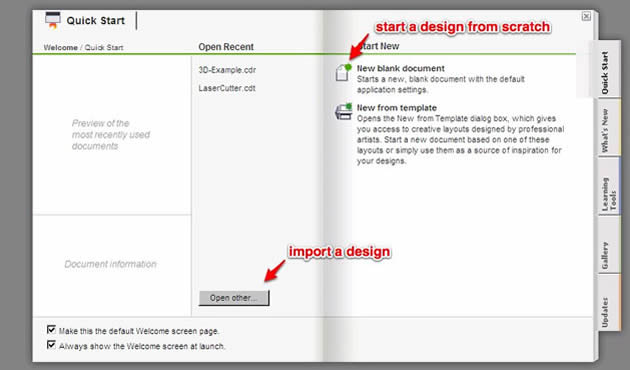Toggle Make this the default Welcome screen page
Screen dimensions: 630x370
point(51,330)
